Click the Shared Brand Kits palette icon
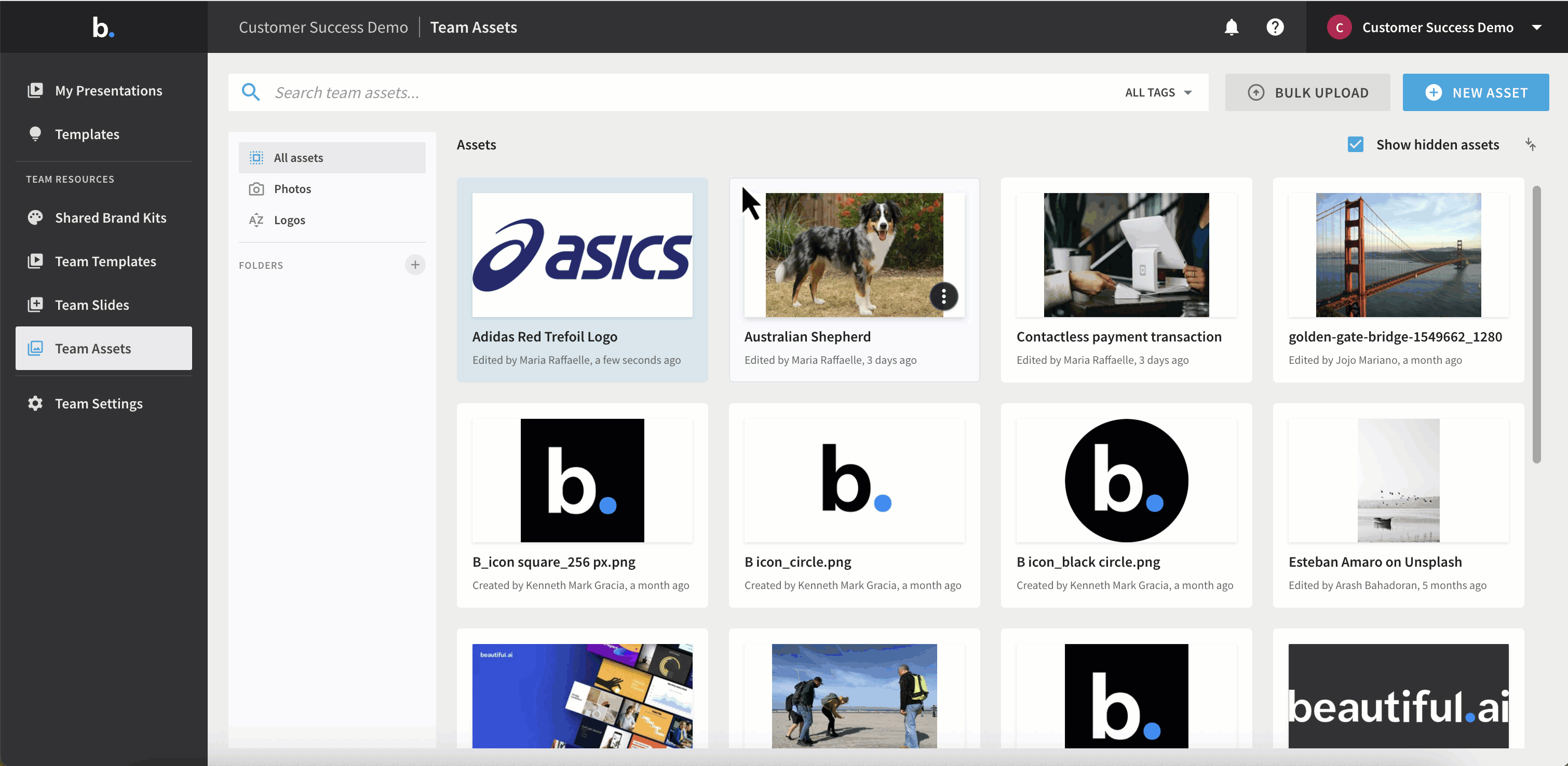 click(x=35, y=217)
